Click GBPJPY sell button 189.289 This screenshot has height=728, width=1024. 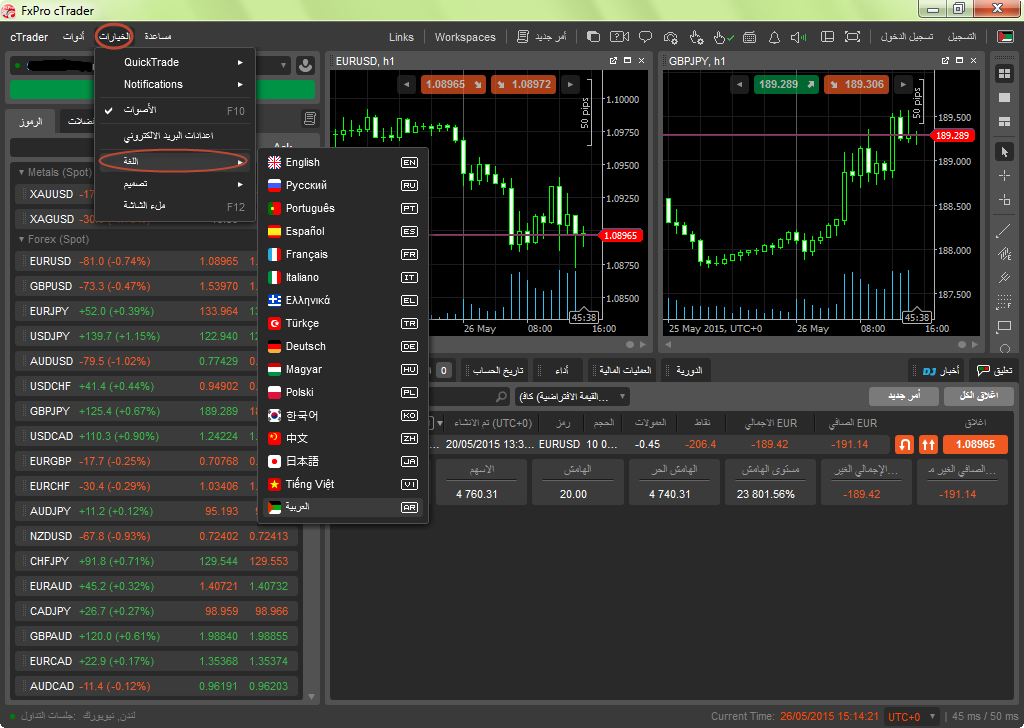coord(786,84)
